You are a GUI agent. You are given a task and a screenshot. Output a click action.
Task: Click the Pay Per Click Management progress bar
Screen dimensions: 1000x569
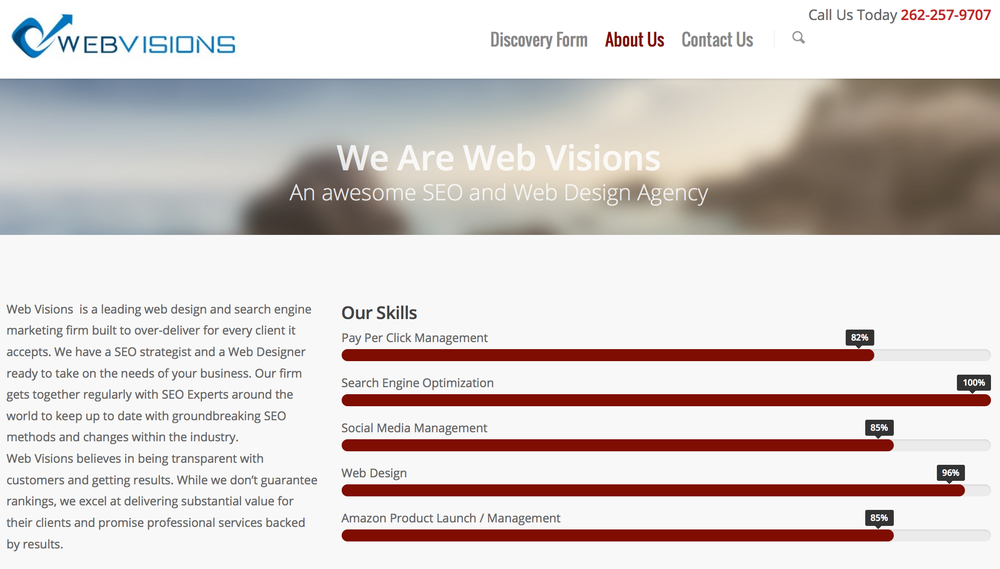tap(666, 355)
